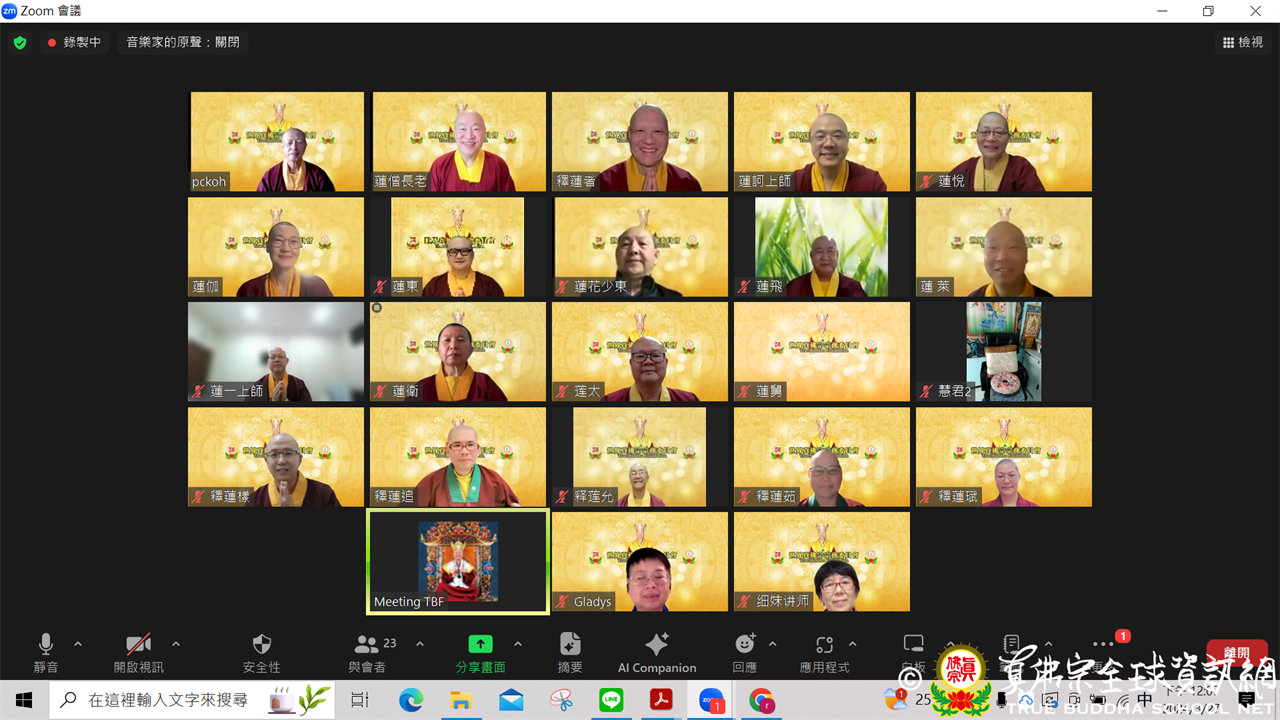This screenshot has width=1280, height=720.
Task: Open LINE app from Windows taskbar
Action: point(611,700)
